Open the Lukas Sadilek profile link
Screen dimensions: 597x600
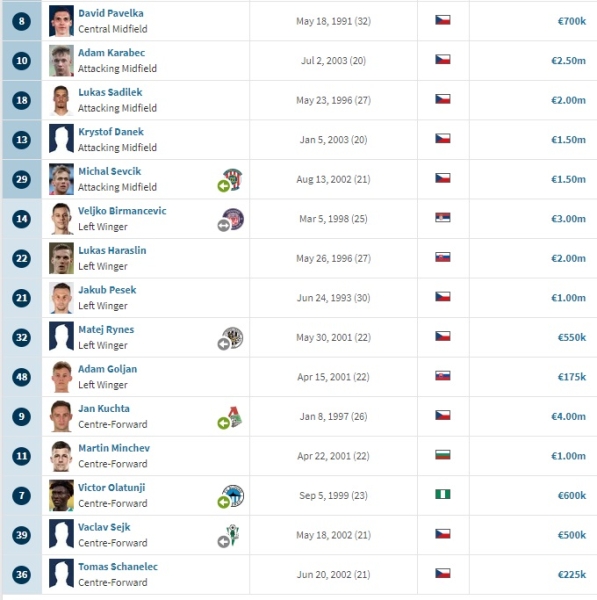tap(110, 92)
